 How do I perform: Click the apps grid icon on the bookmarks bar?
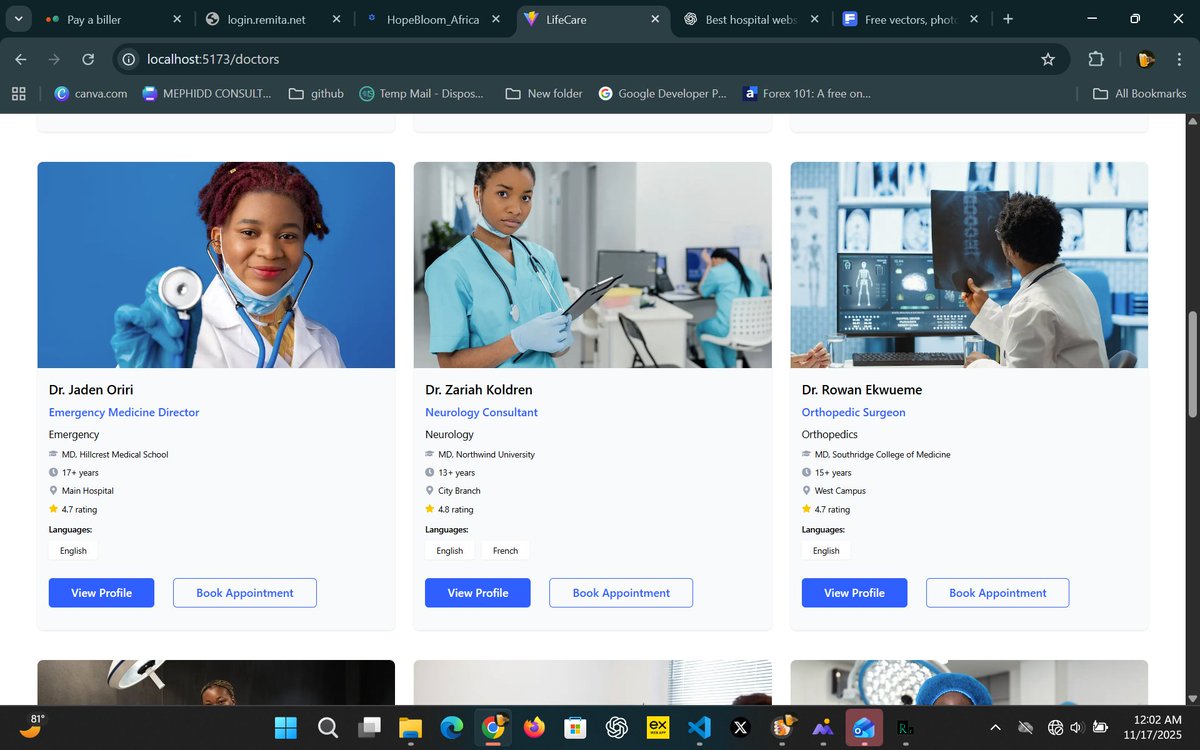coord(18,93)
